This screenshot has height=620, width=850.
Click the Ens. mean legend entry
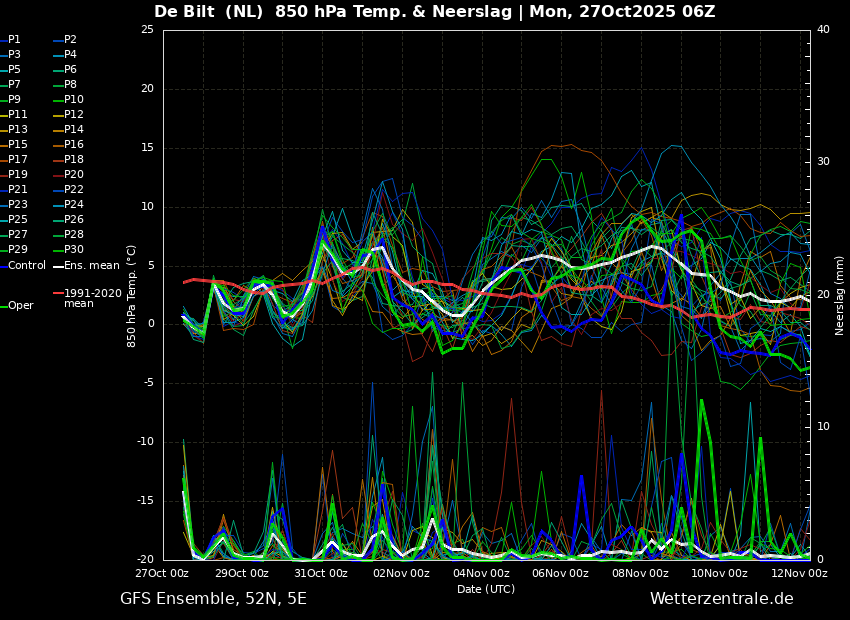coord(87,266)
